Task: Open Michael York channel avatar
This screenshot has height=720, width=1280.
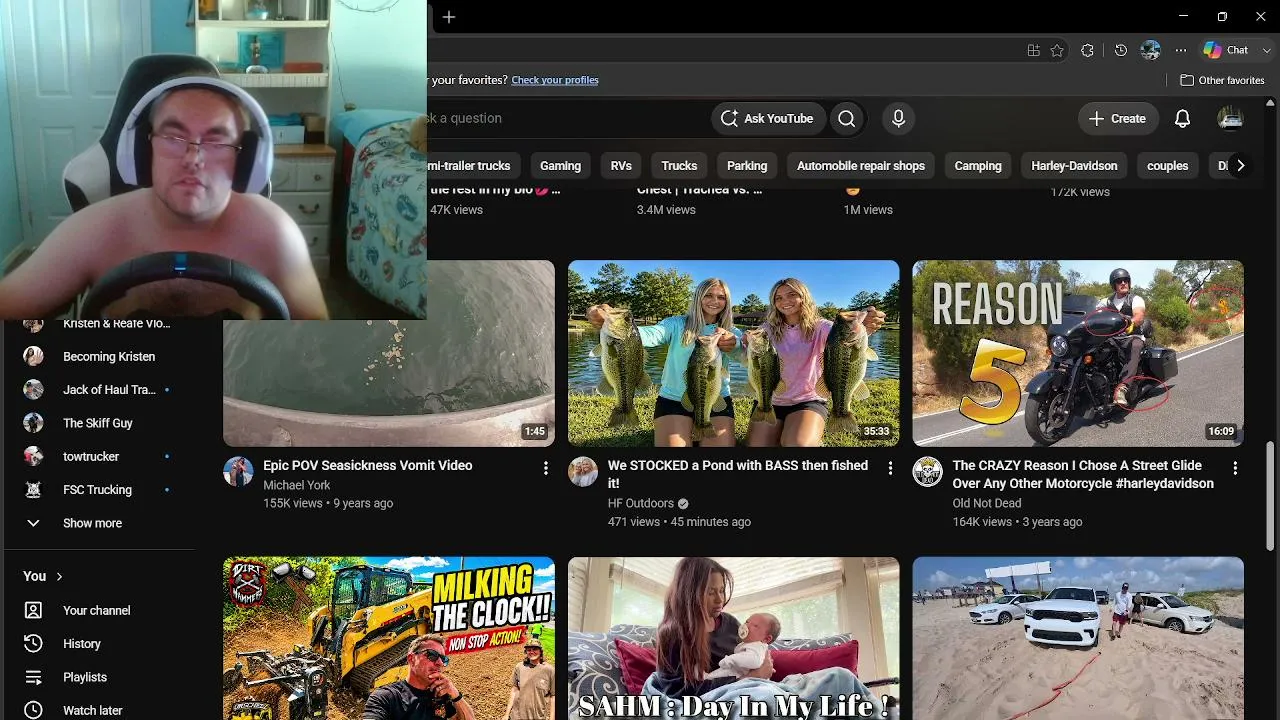Action: coord(238,472)
